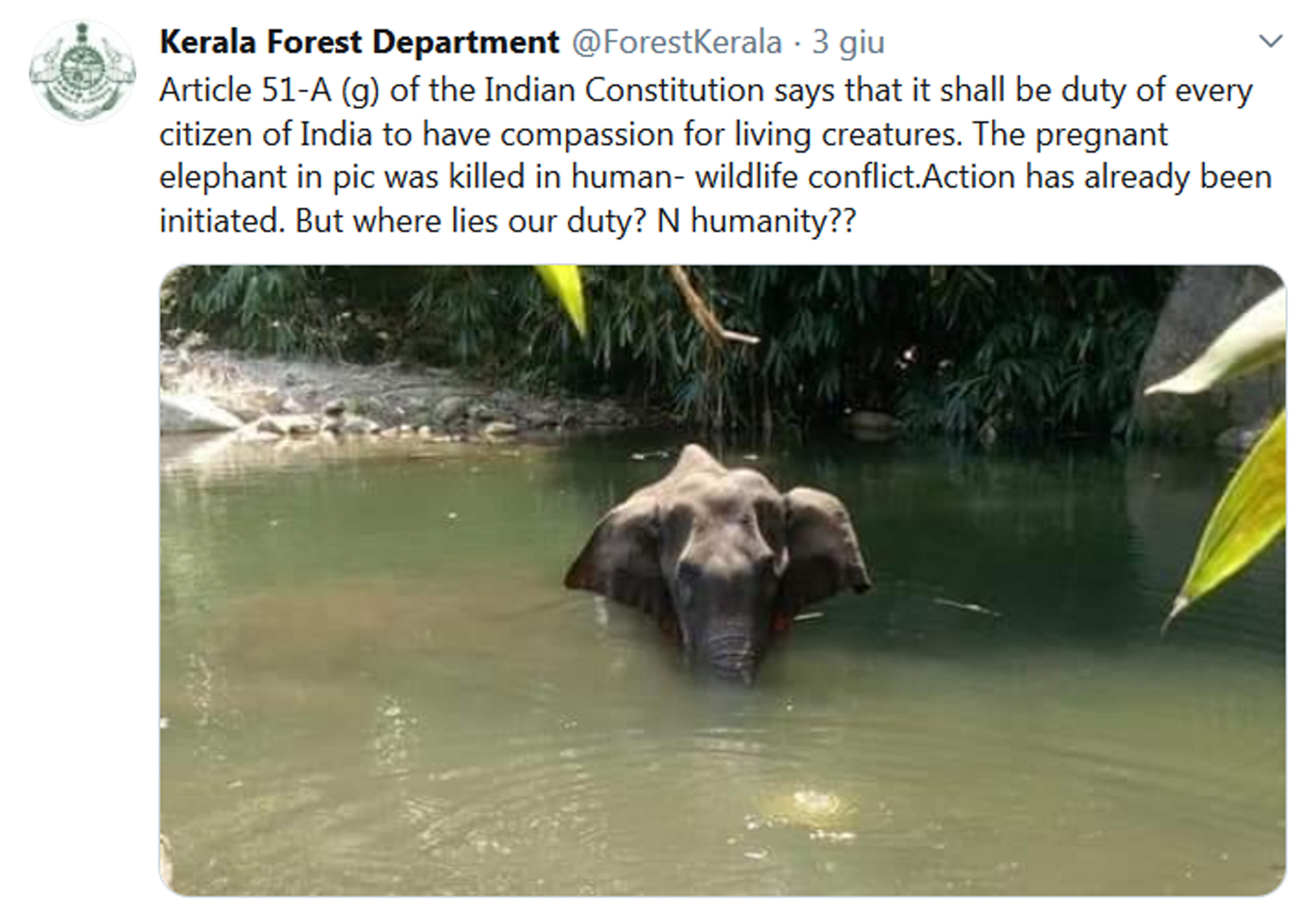Click the "3 giu" tweet timestamp
This screenshot has width=1316, height=921.
tap(848, 42)
